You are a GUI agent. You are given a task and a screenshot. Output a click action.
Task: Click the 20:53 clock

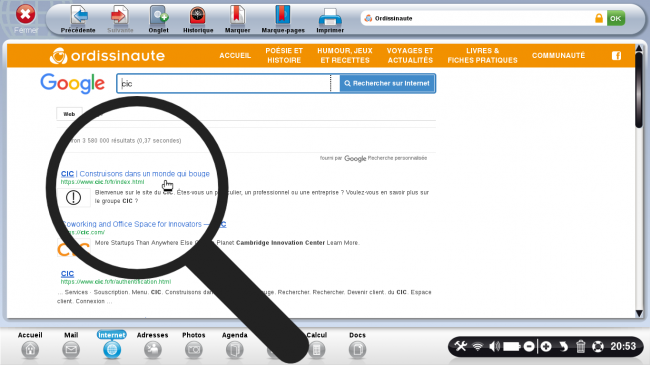click(623, 346)
